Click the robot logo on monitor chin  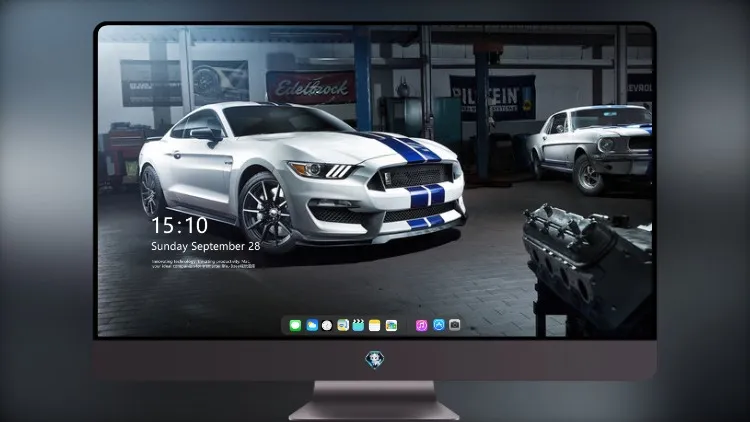point(375,360)
